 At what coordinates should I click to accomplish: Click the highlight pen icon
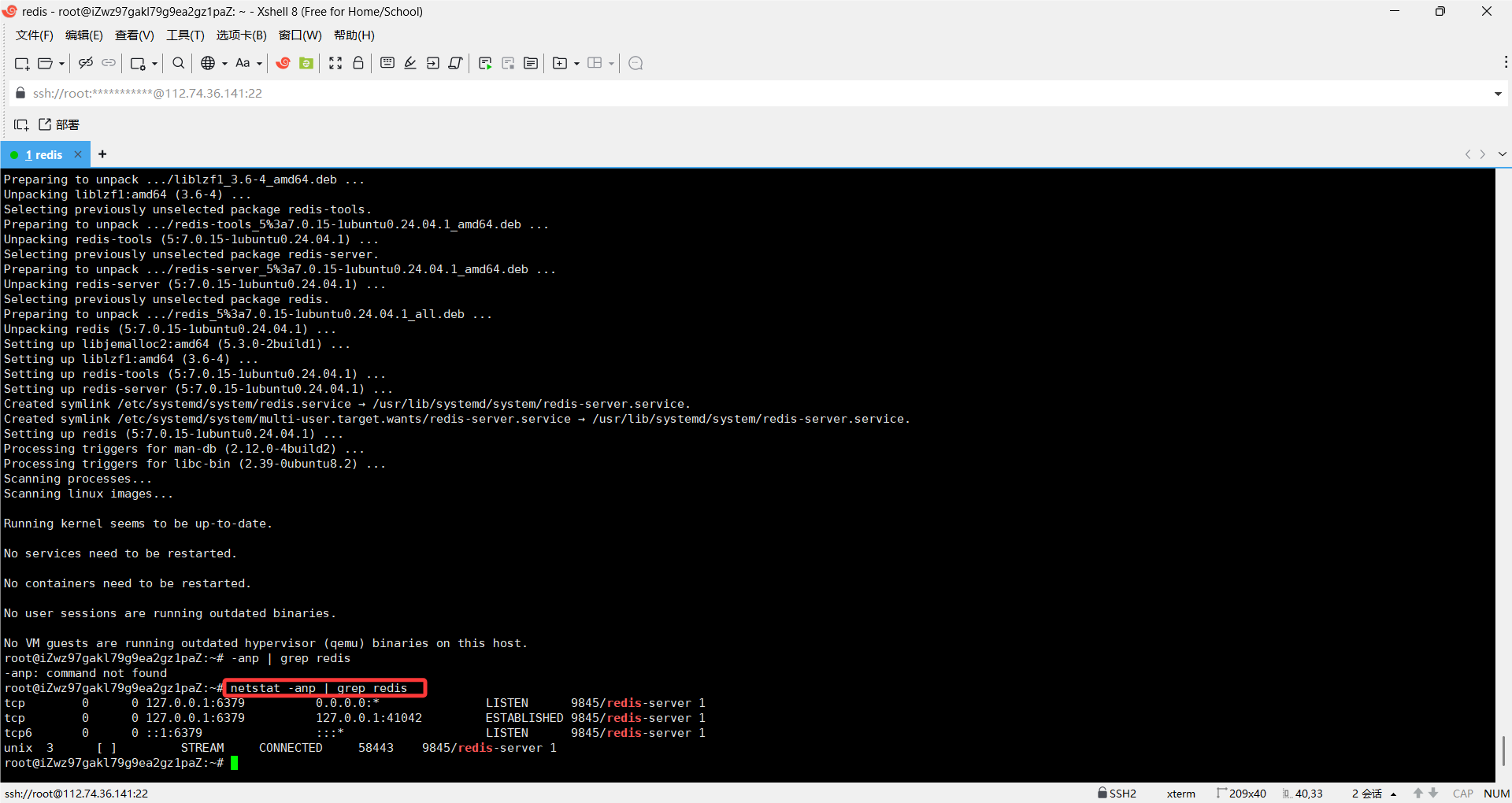click(410, 63)
